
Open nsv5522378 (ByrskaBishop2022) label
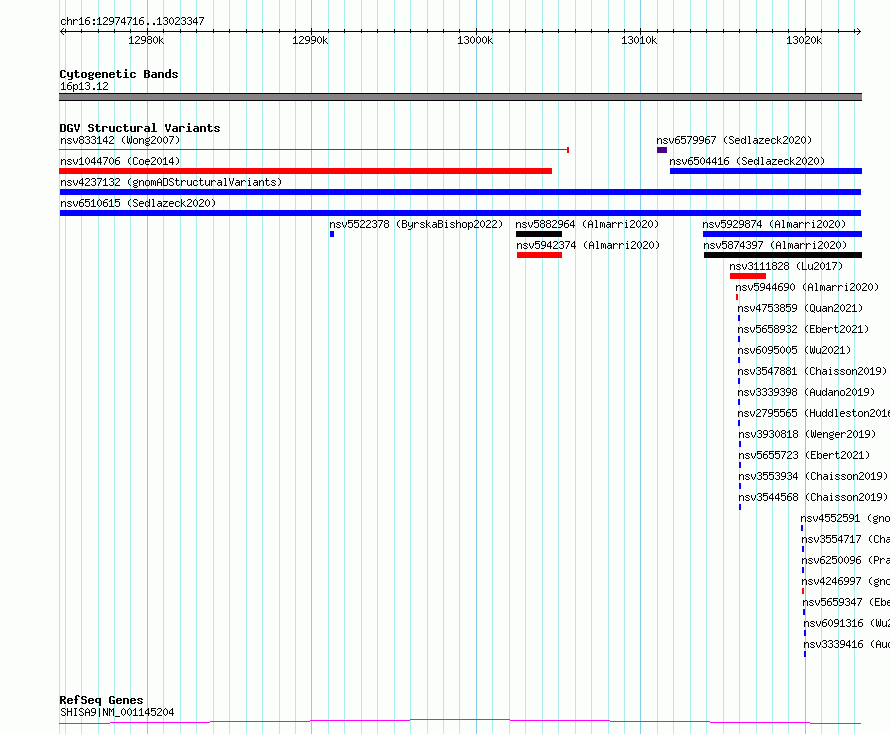click(x=416, y=224)
